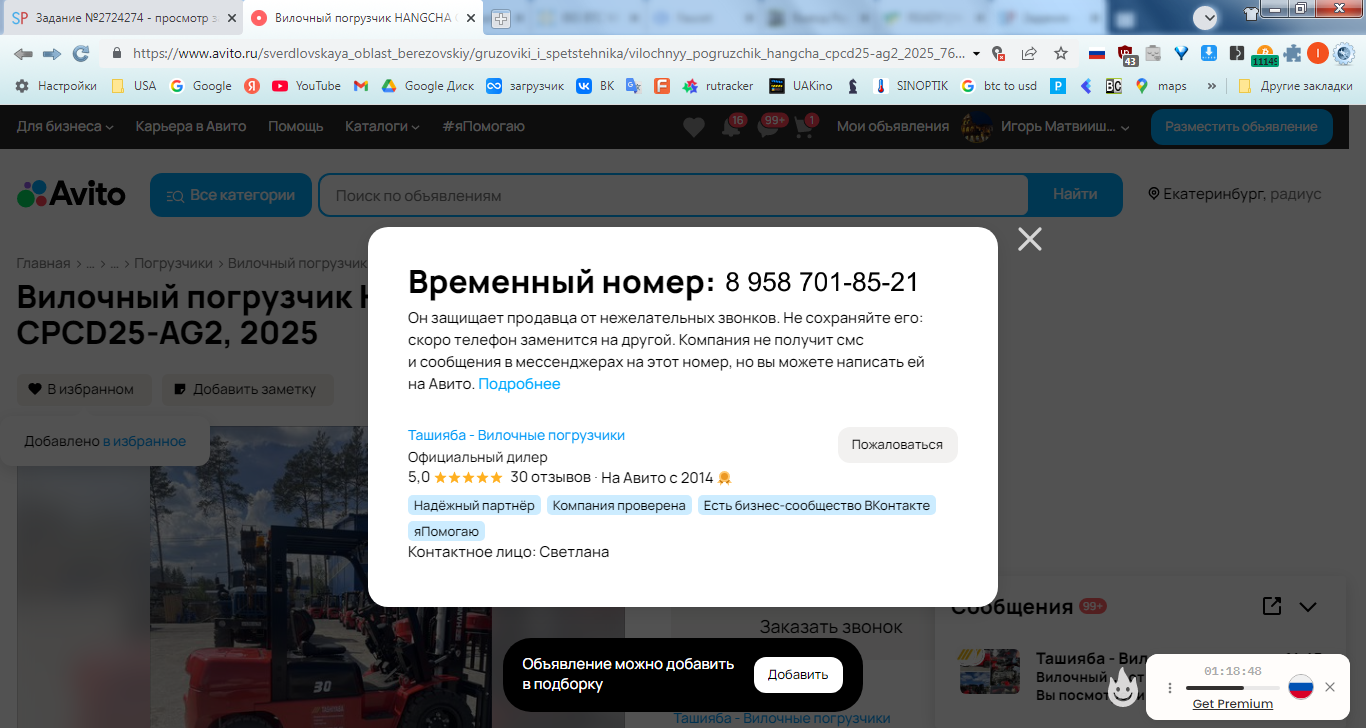Screen dimensions: 1366x728
Task: Bookmark this page star icon
Action: (1061, 54)
